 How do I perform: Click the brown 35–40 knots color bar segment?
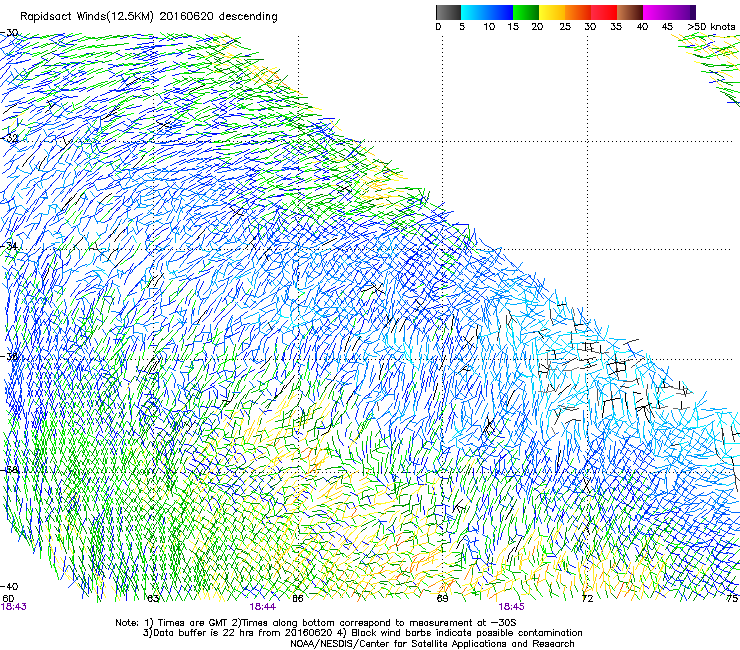pos(630,12)
